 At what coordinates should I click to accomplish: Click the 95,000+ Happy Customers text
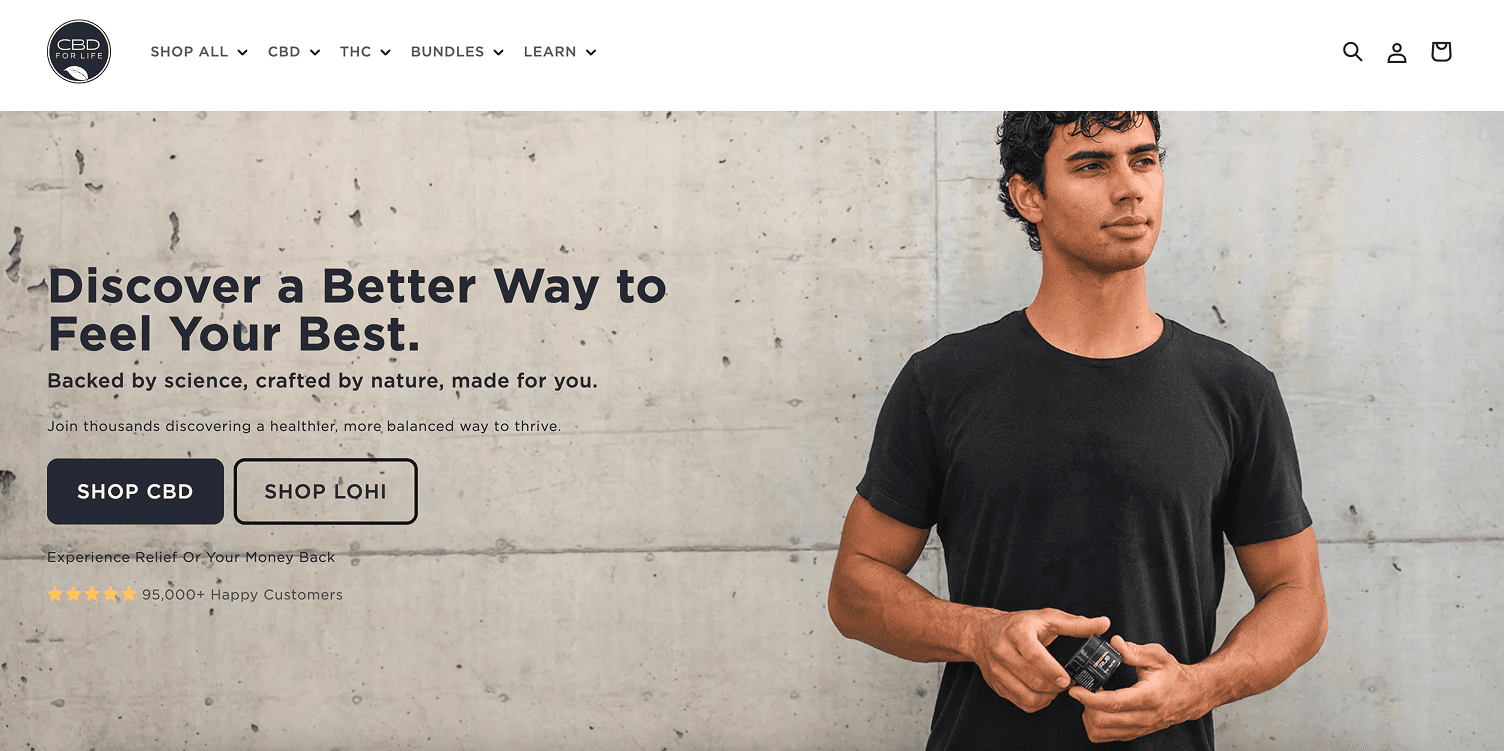[x=242, y=595]
